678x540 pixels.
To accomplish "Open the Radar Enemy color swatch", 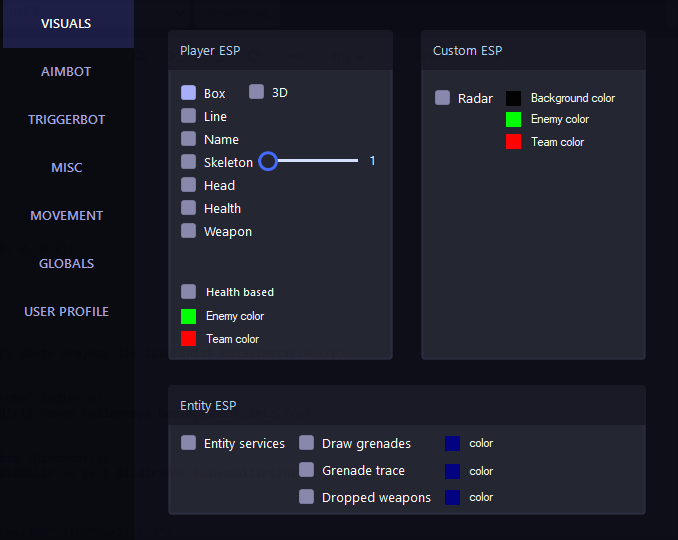I will point(513,119).
